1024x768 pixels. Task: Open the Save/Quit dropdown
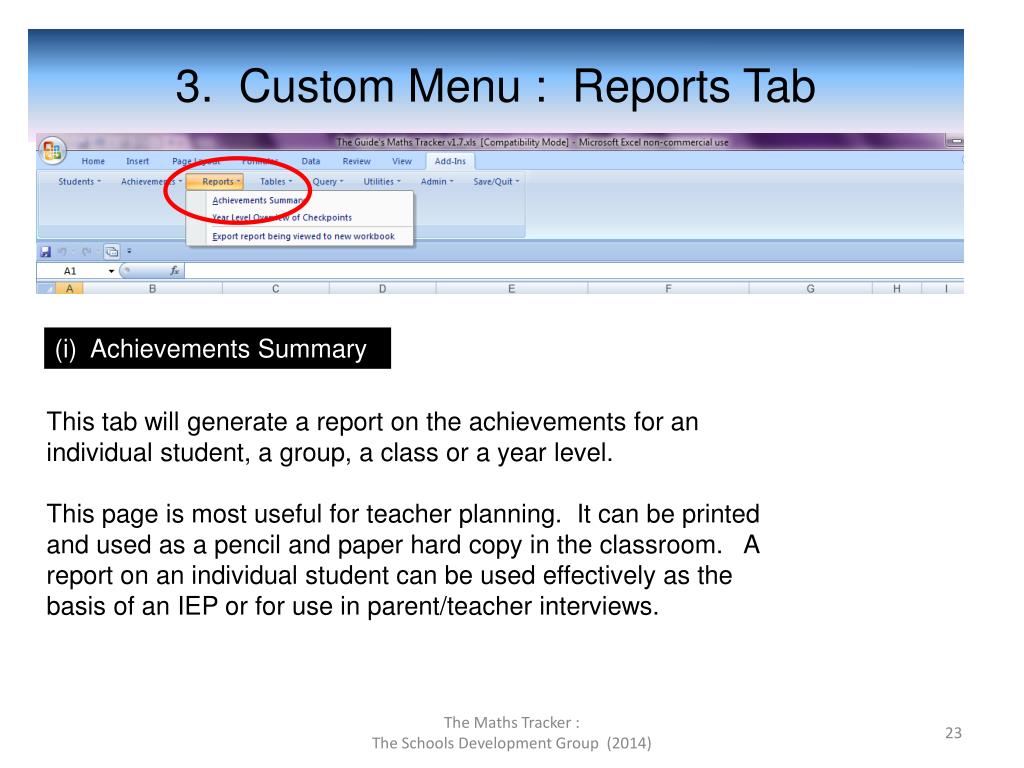click(x=496, y=182)
